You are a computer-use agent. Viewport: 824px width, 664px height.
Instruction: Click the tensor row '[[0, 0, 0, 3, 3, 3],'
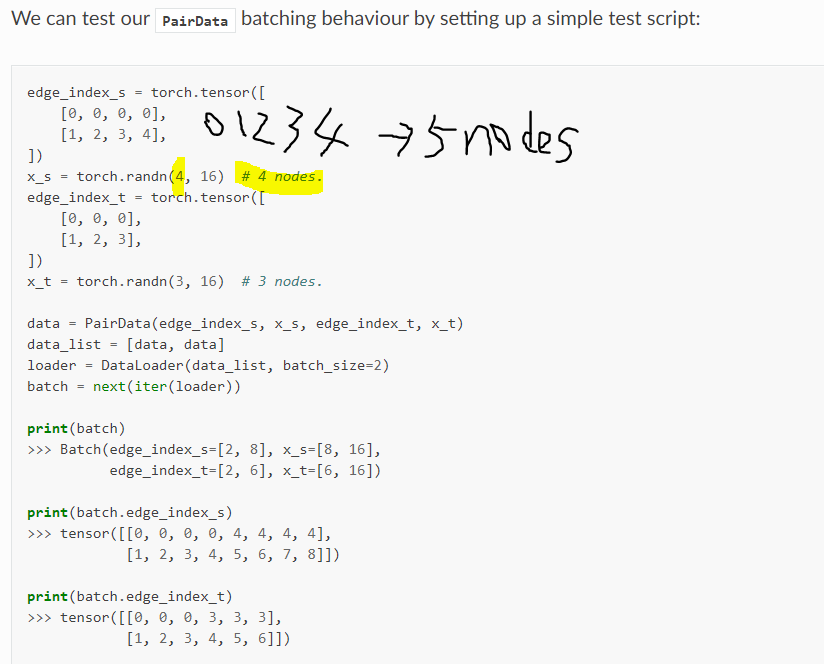point(200,618)
